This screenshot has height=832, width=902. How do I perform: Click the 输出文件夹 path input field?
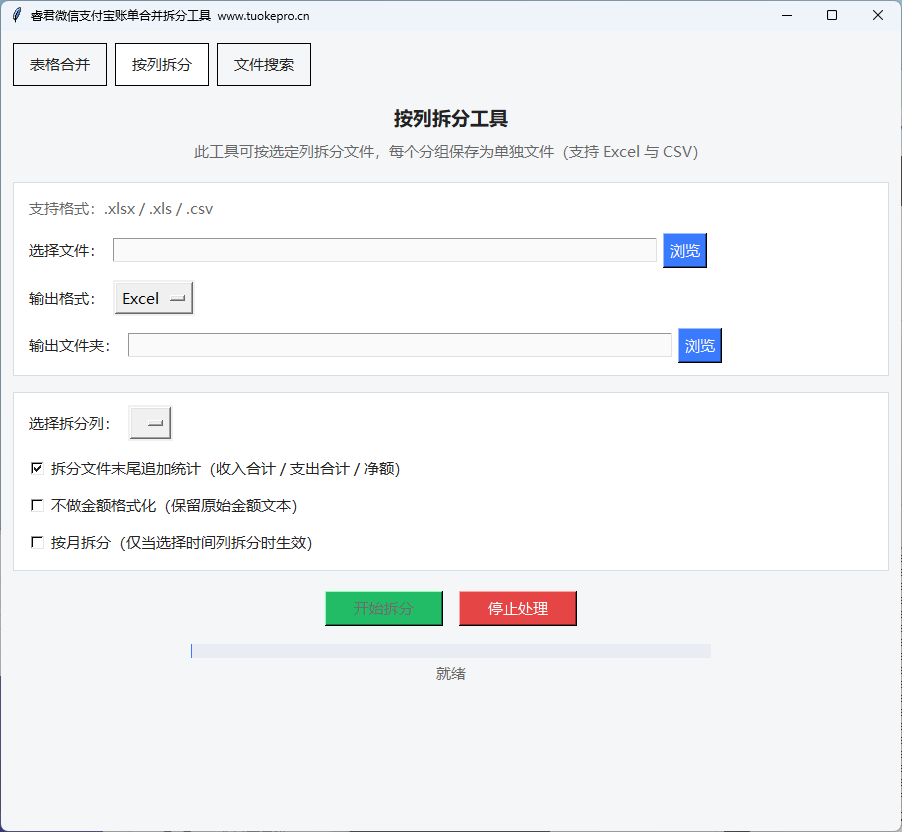[x=400, y=345]
